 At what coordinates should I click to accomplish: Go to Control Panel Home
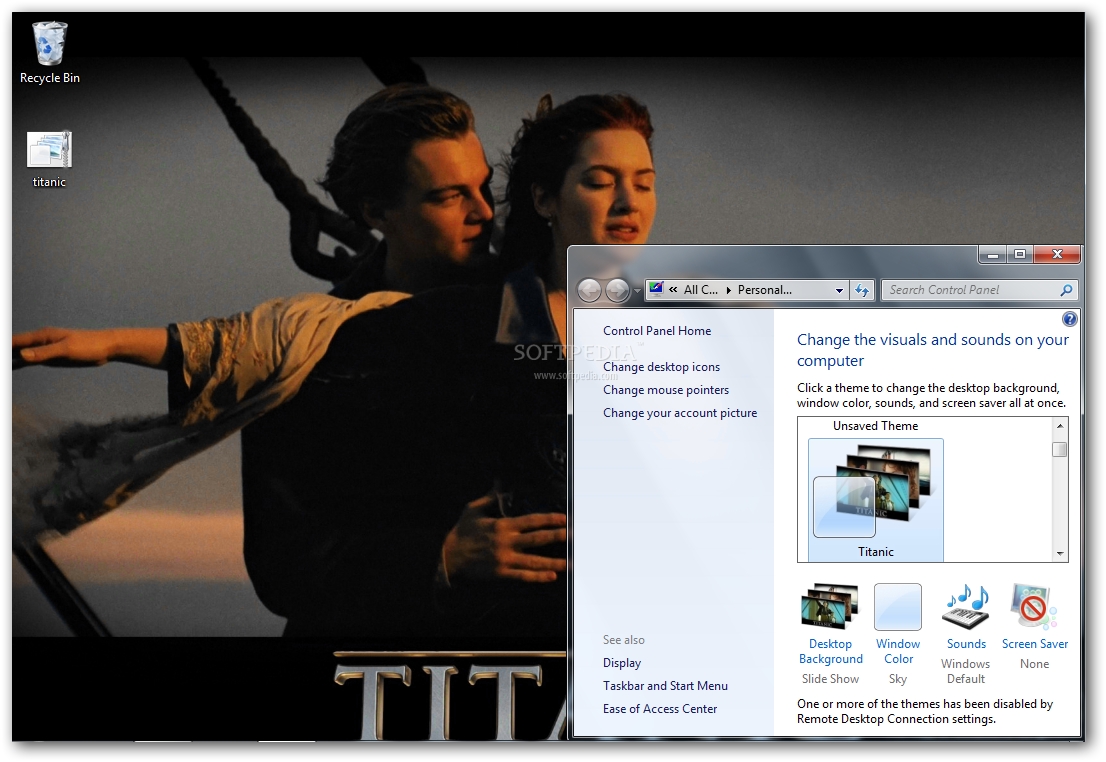(657, 331)
